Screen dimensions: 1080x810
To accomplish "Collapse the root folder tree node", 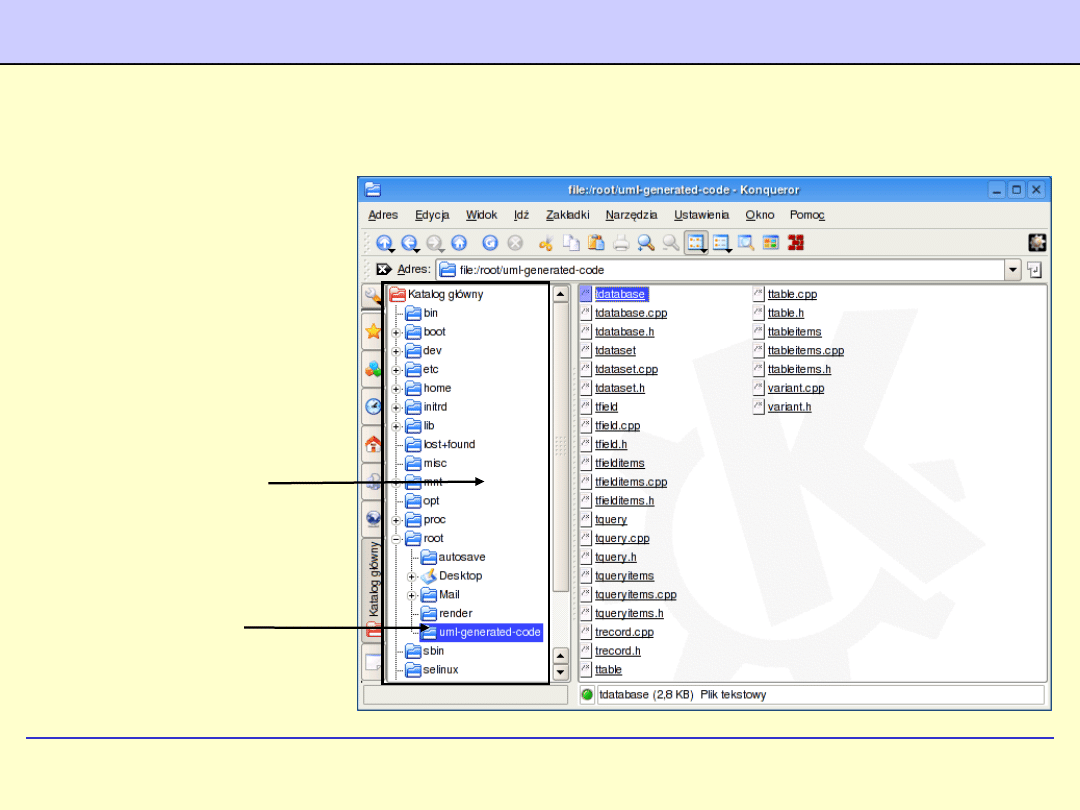I will pyautogui.click(x=396, y=539).
